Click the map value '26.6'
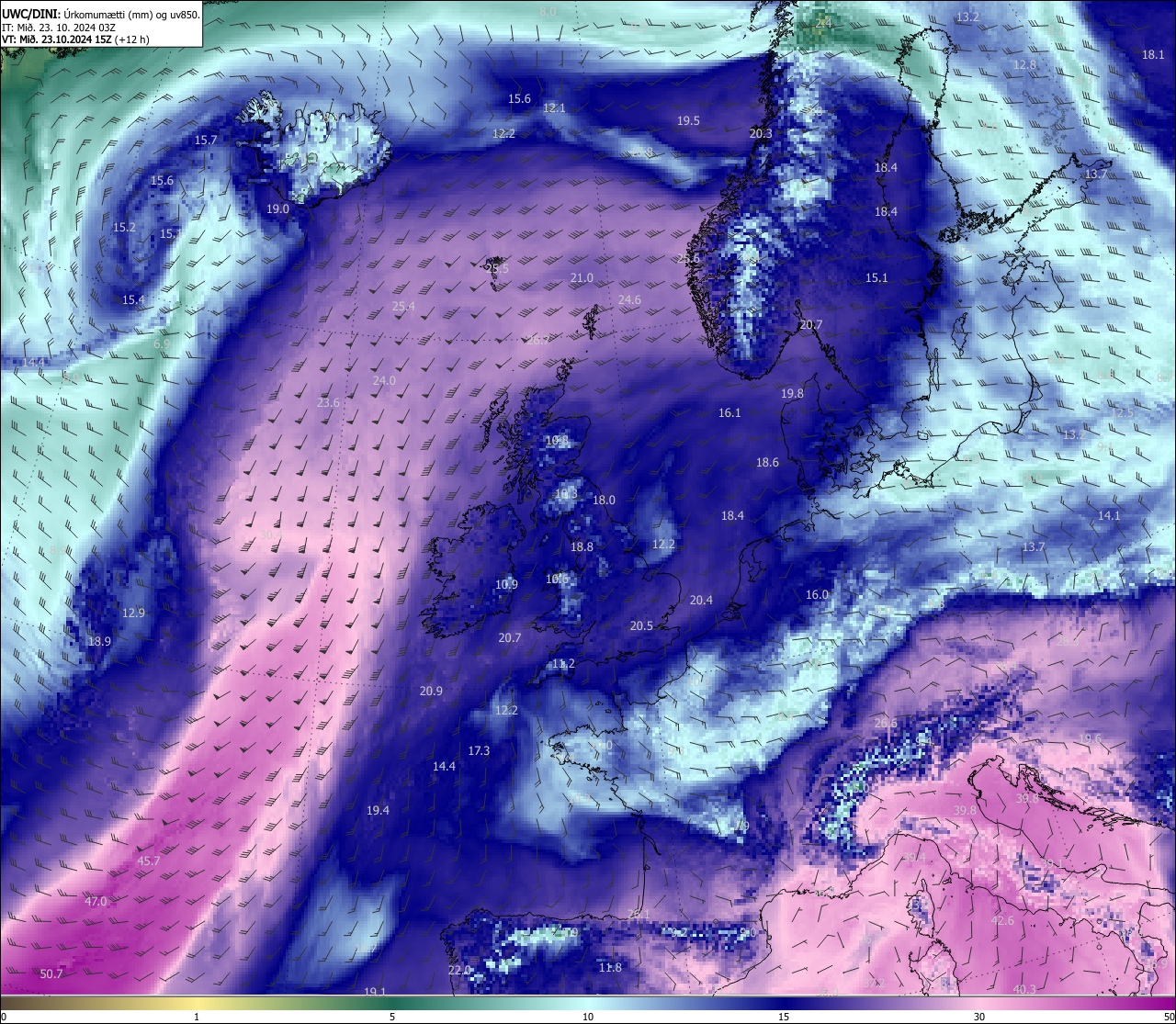The height and width of the screenshot is (1024, 1176). coord(886,723)
